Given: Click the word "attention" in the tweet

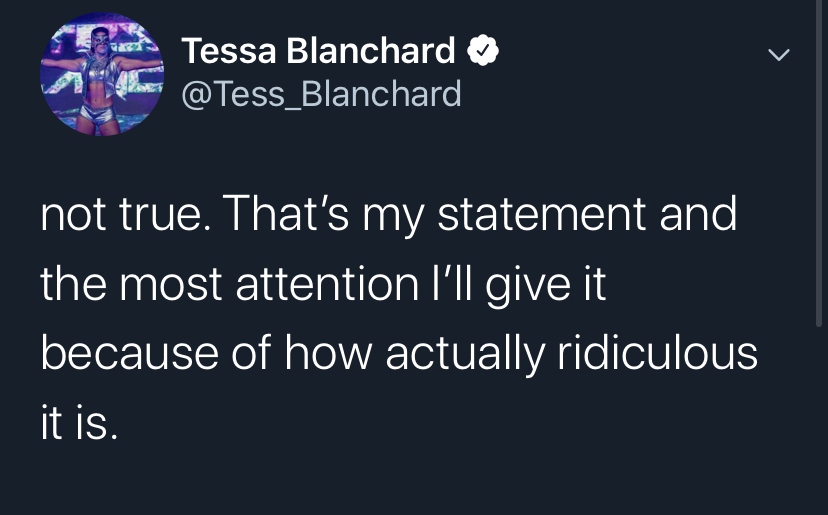Looking at the screenshot, I should point(327,284).
